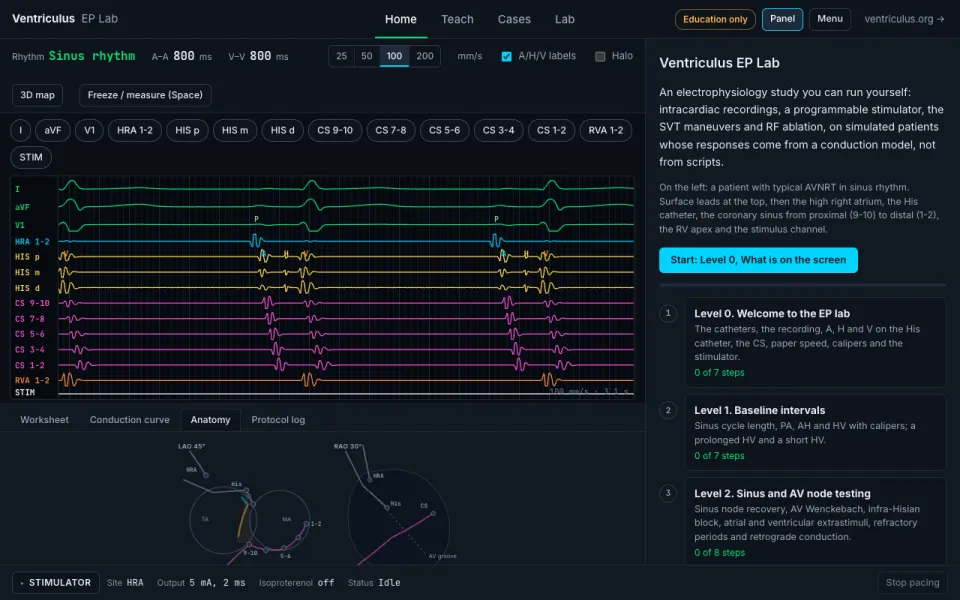The width and height of the screenshot is (960, 600).
Task: Open the Worksheet tab
Action: click(x=45, y=420)
